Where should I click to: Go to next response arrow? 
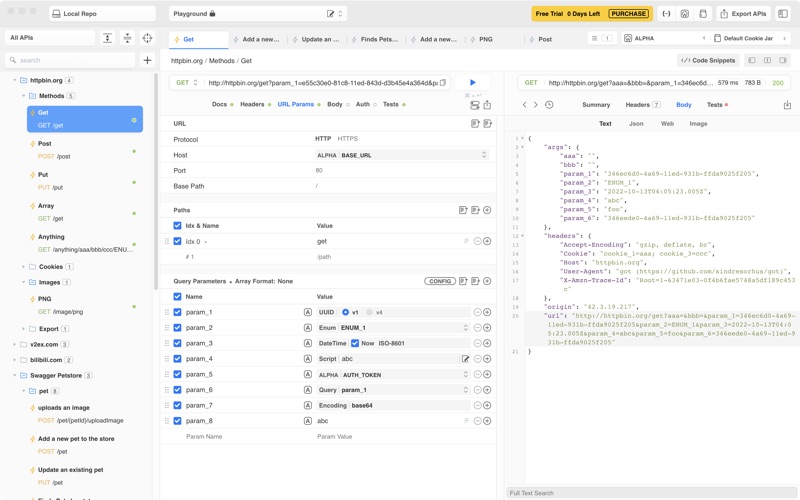[x=535, y=105]
